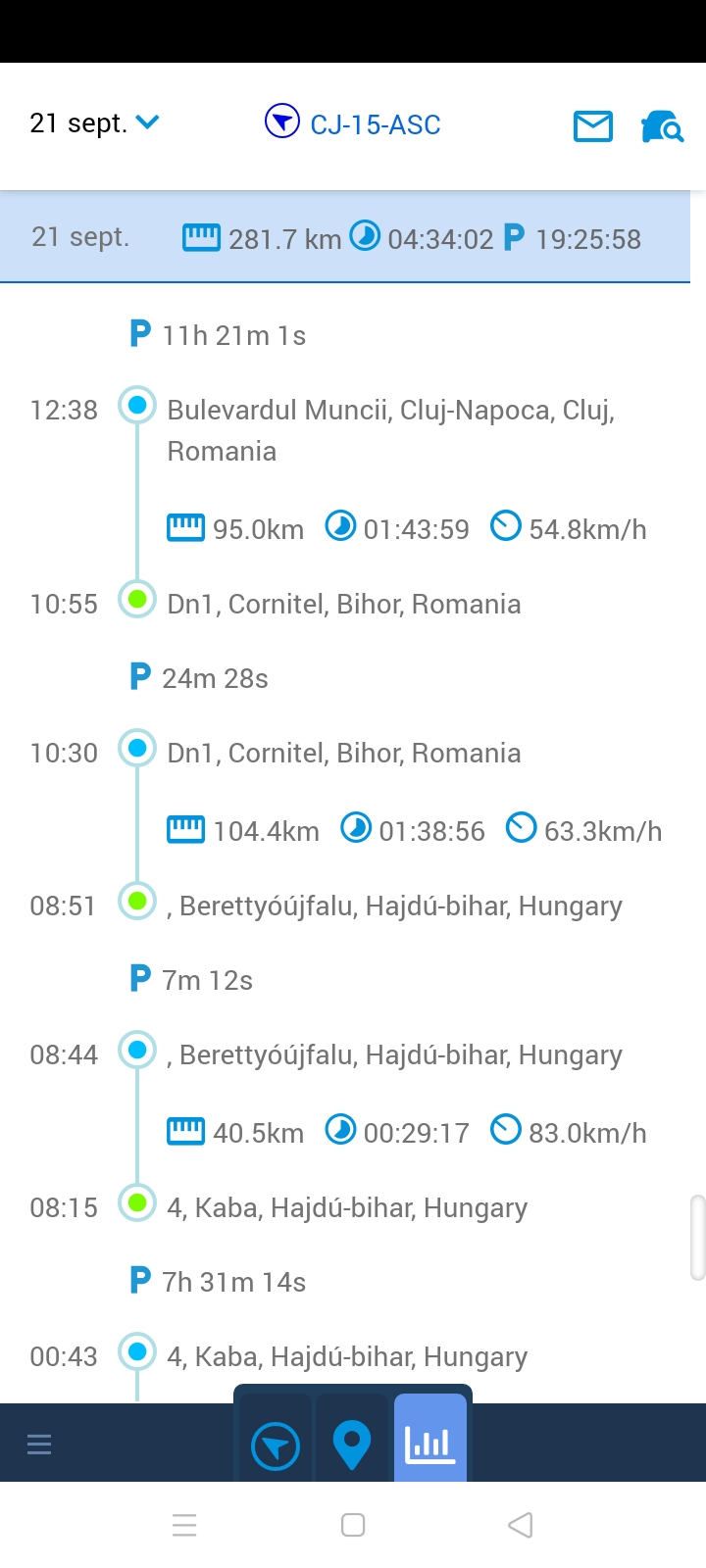
Task: Tap the vehicle search icon
Action: point(662,126)
